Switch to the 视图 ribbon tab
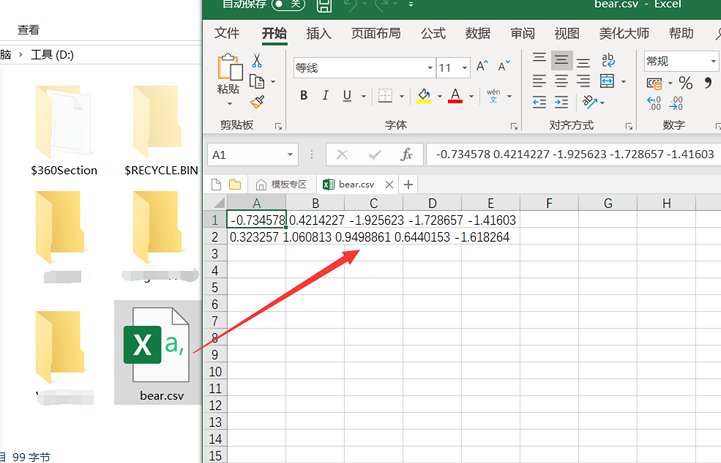This screenshot has width=721, height=463. pos(567,33)
